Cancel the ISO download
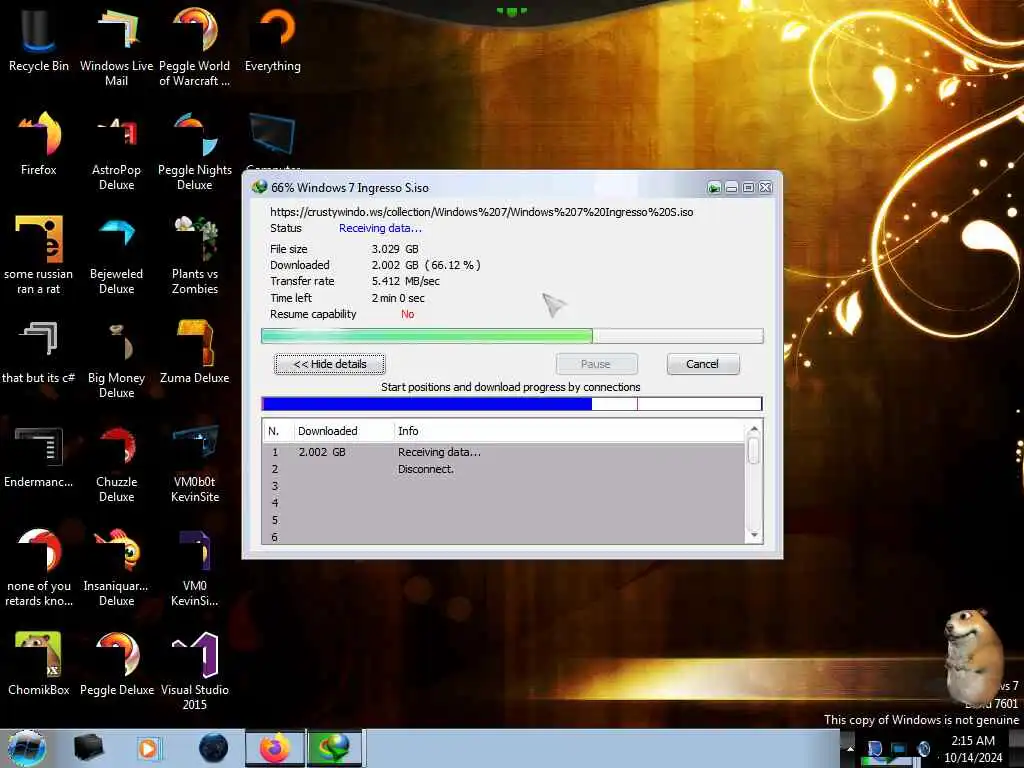The width and height of the screenshot is (1024, 768). click(x=703, y=364)
